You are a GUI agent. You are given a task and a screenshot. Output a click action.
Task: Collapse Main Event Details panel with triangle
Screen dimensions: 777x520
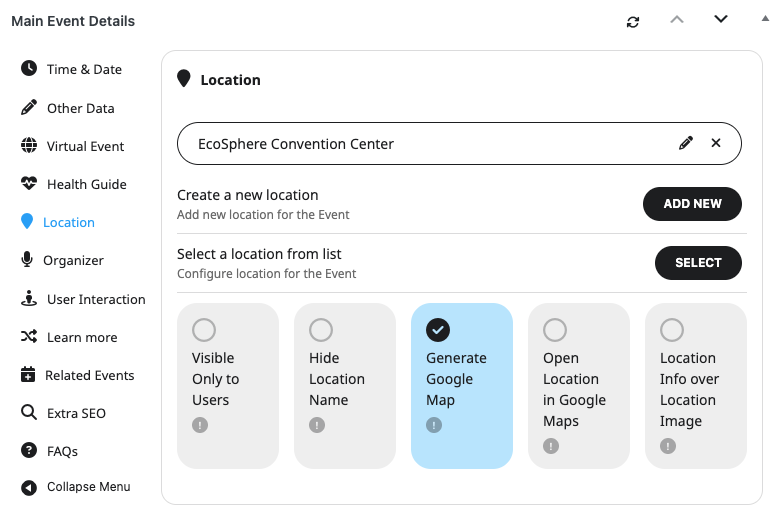pyautogui.click(x=765, y=19)
